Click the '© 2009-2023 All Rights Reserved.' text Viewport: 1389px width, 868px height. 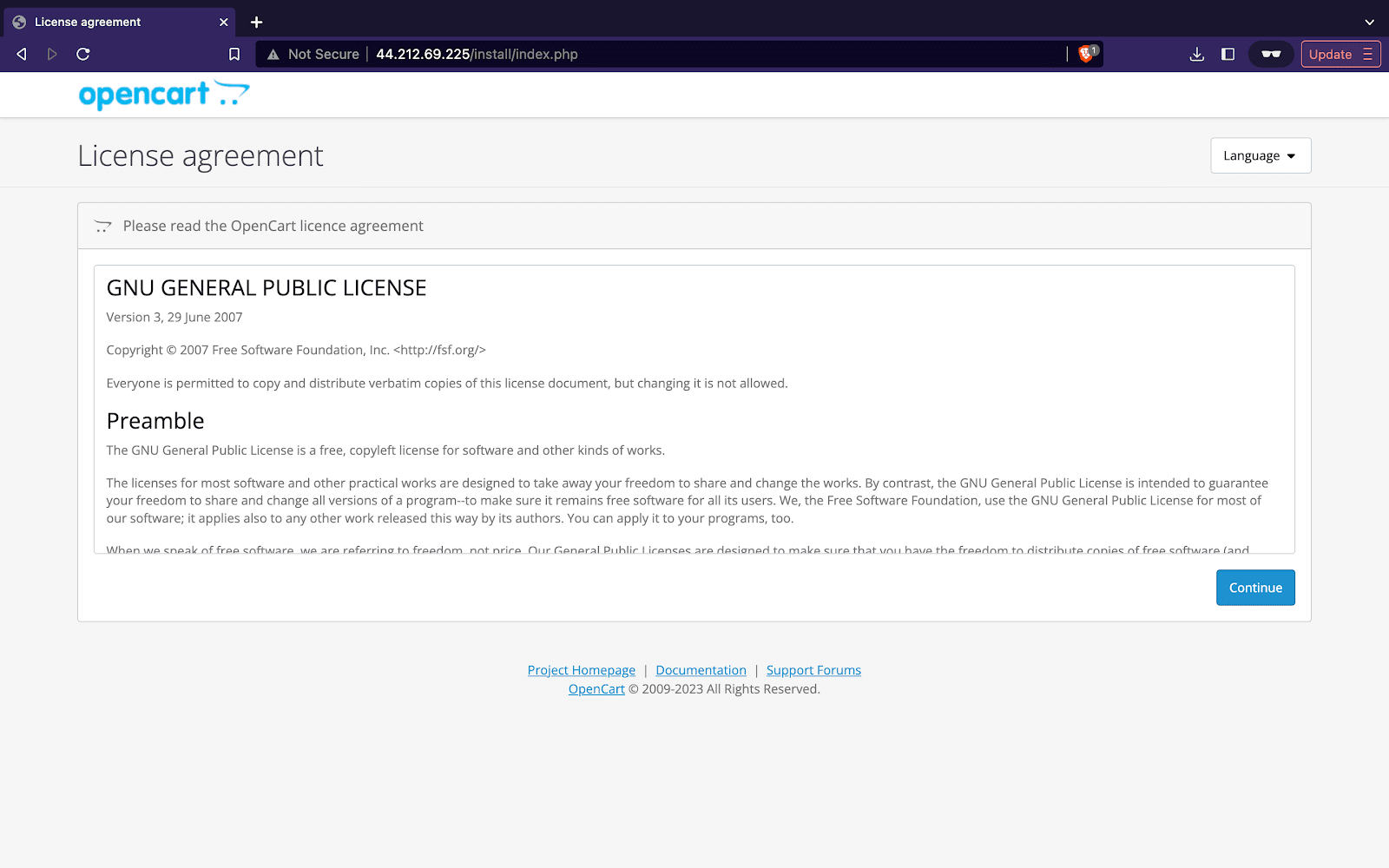click(724, 689)
